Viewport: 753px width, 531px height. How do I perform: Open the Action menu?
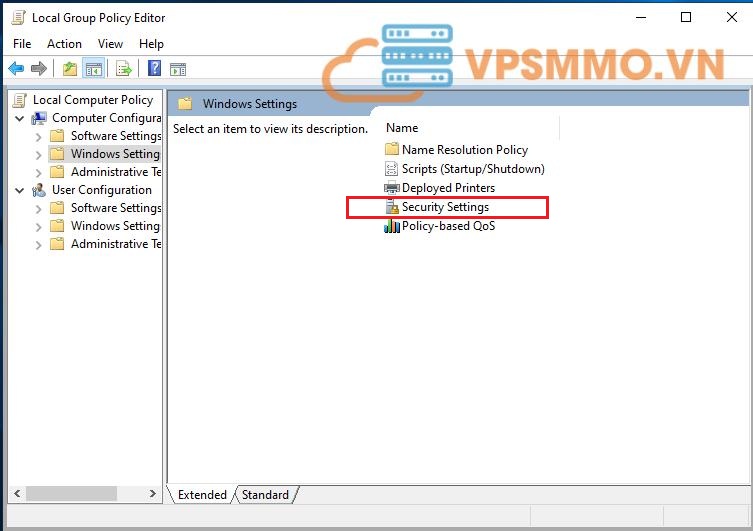point(64,44)
